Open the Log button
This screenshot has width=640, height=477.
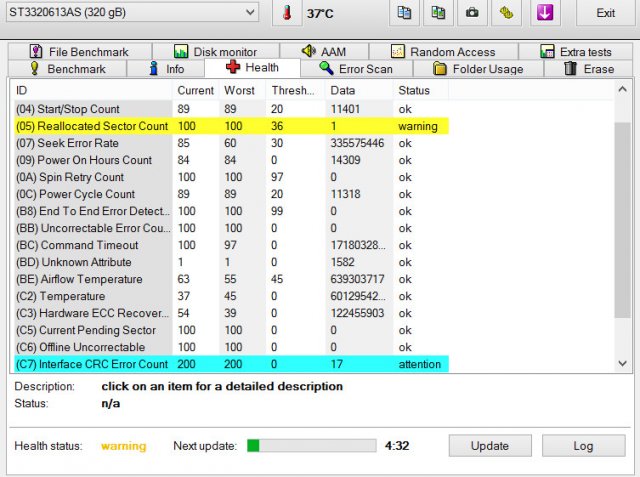point(583,446)
